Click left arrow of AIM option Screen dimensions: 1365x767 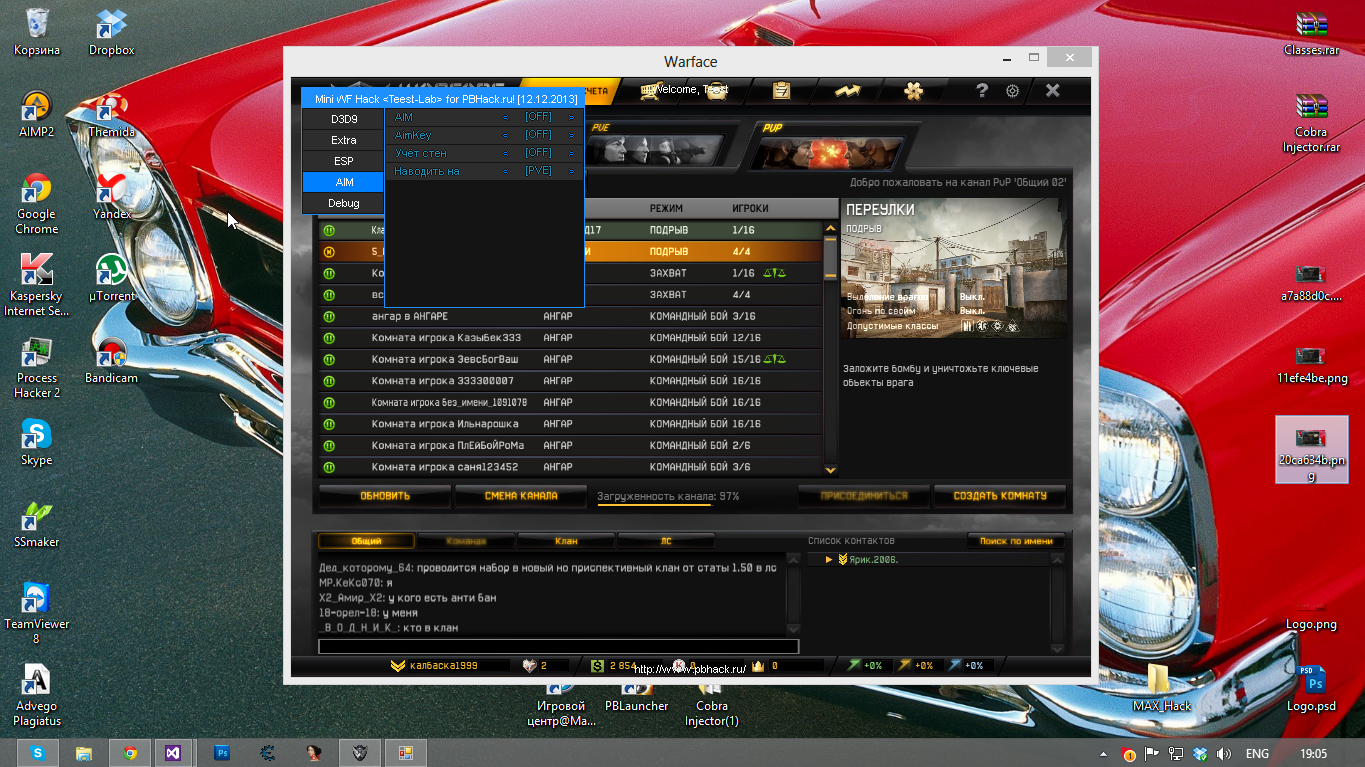pyautogui.click(x=505, y=118)
